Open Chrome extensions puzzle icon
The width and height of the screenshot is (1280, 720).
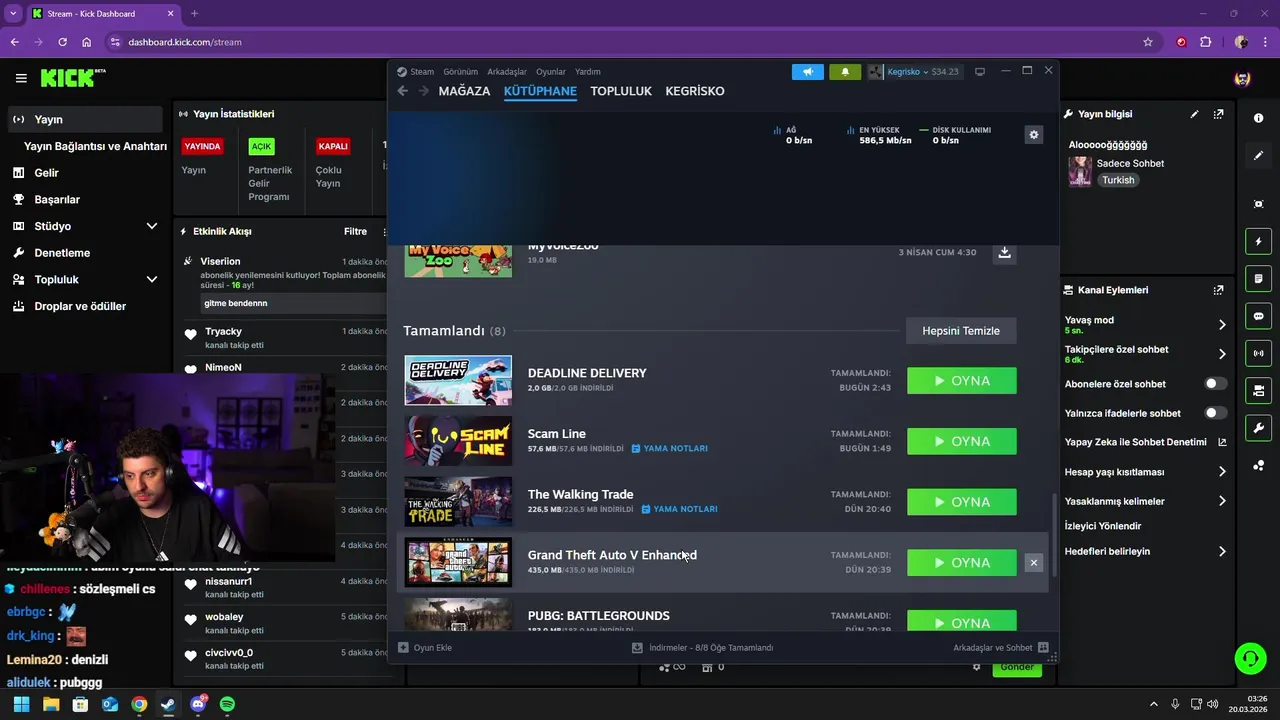(x=1205, y=42)
